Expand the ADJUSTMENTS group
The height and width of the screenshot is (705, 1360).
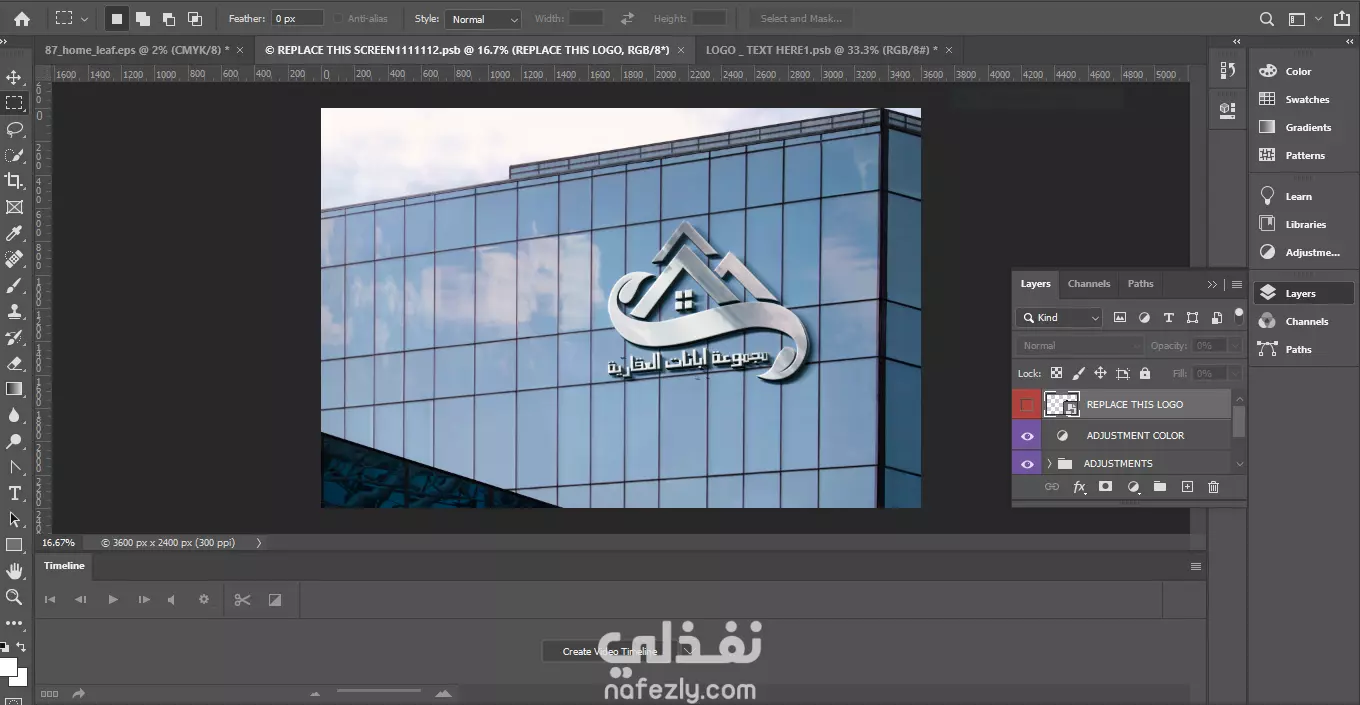[1049, 463]
